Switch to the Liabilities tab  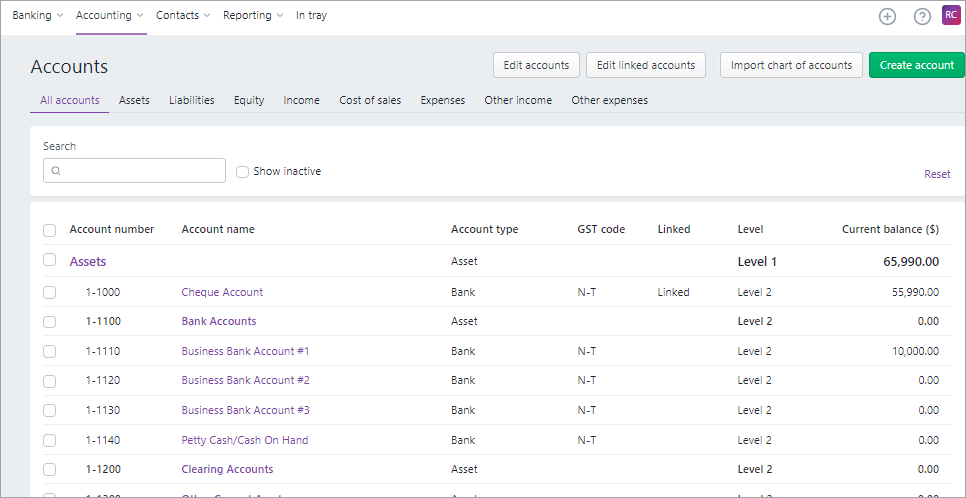(191, 101)
